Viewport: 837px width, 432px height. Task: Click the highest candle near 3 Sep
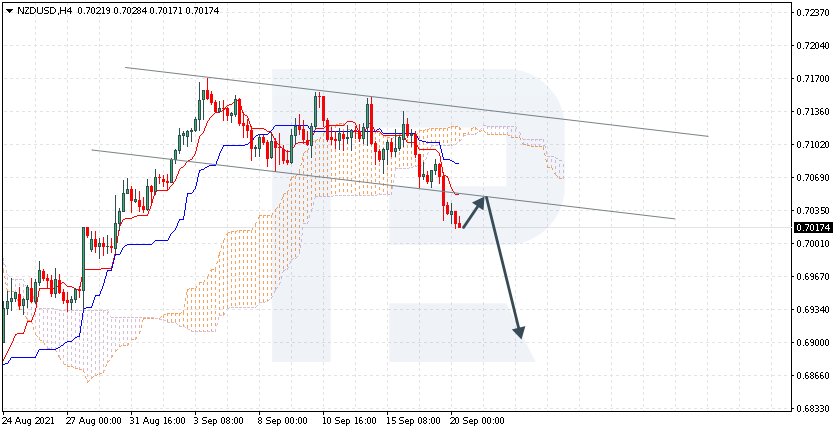click(206, 93)
